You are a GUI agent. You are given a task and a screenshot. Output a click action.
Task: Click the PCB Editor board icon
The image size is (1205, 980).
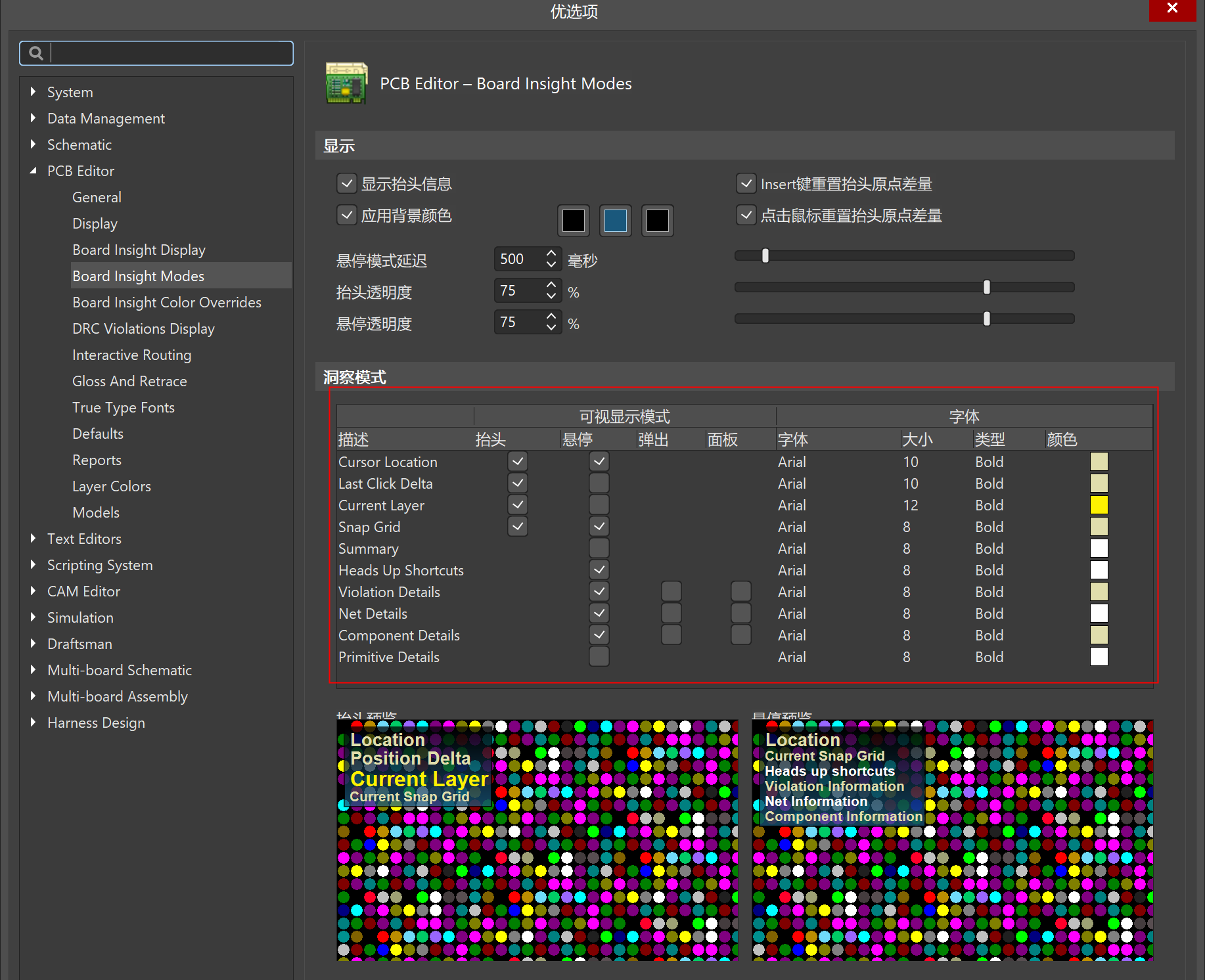click(x=346, y=83)
